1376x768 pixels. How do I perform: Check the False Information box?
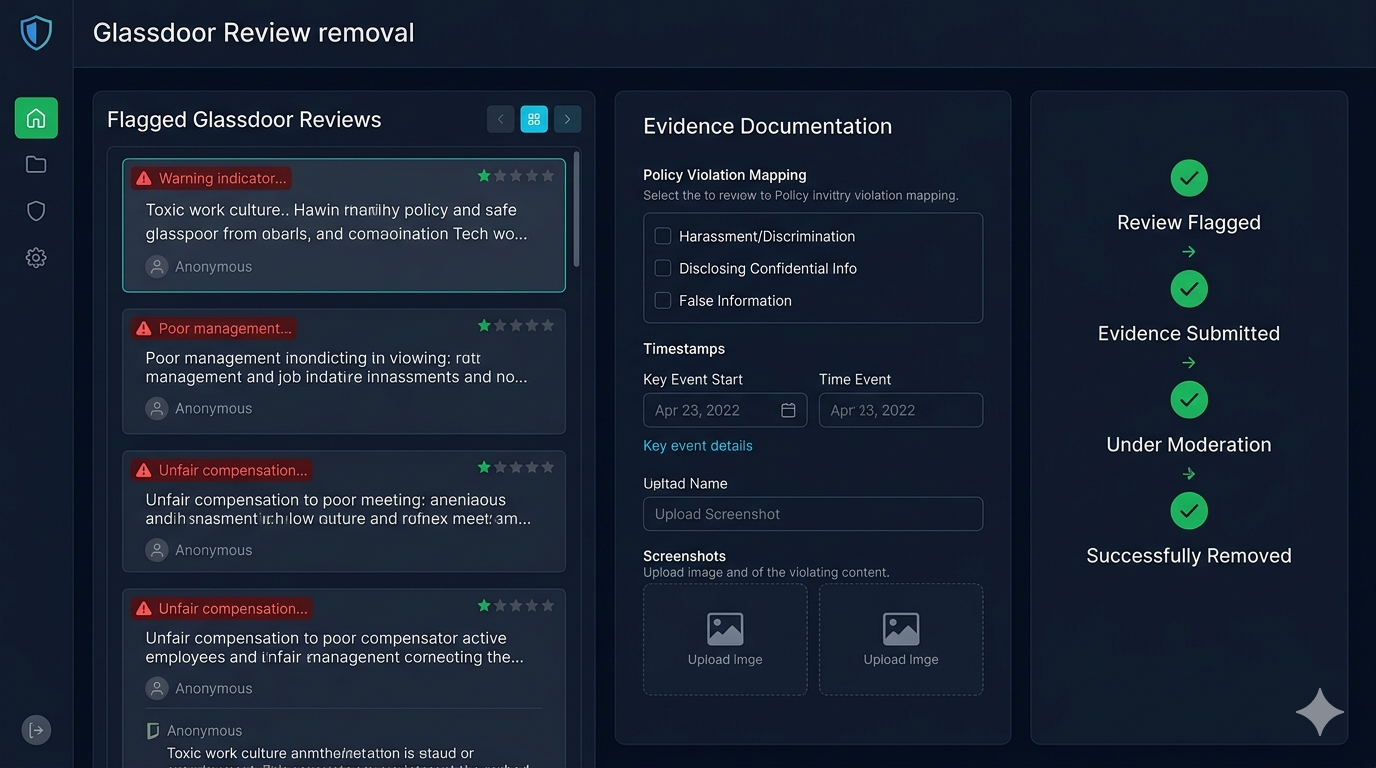pyautogui.click(x=662, y=300)
